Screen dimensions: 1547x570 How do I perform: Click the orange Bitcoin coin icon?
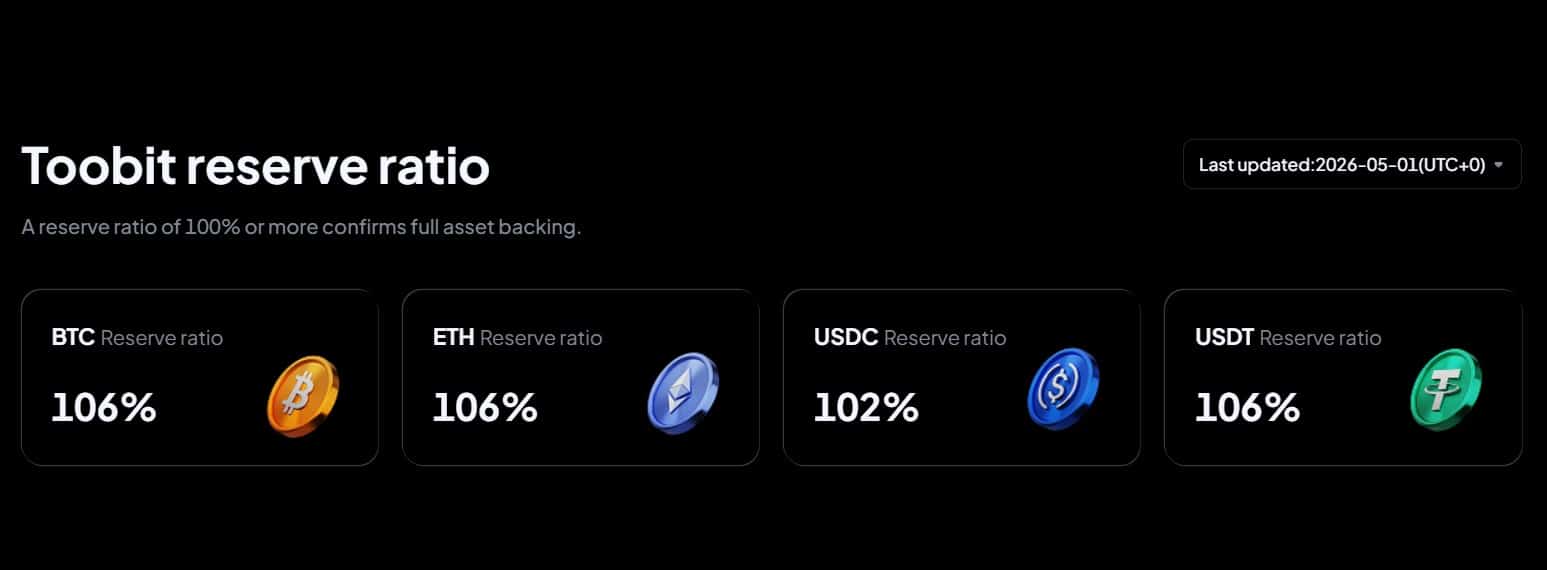click(303, 396)
